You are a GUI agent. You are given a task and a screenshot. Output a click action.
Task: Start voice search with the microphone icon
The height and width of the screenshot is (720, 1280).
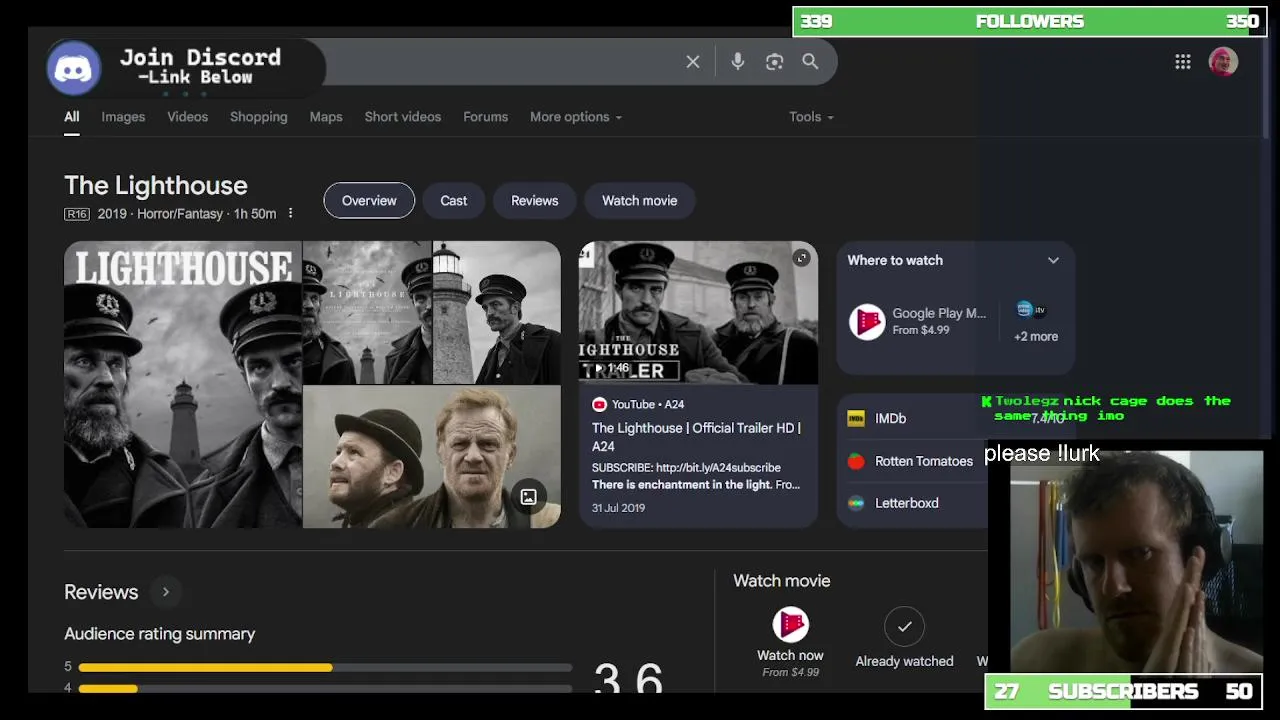[x=738, y=62]
